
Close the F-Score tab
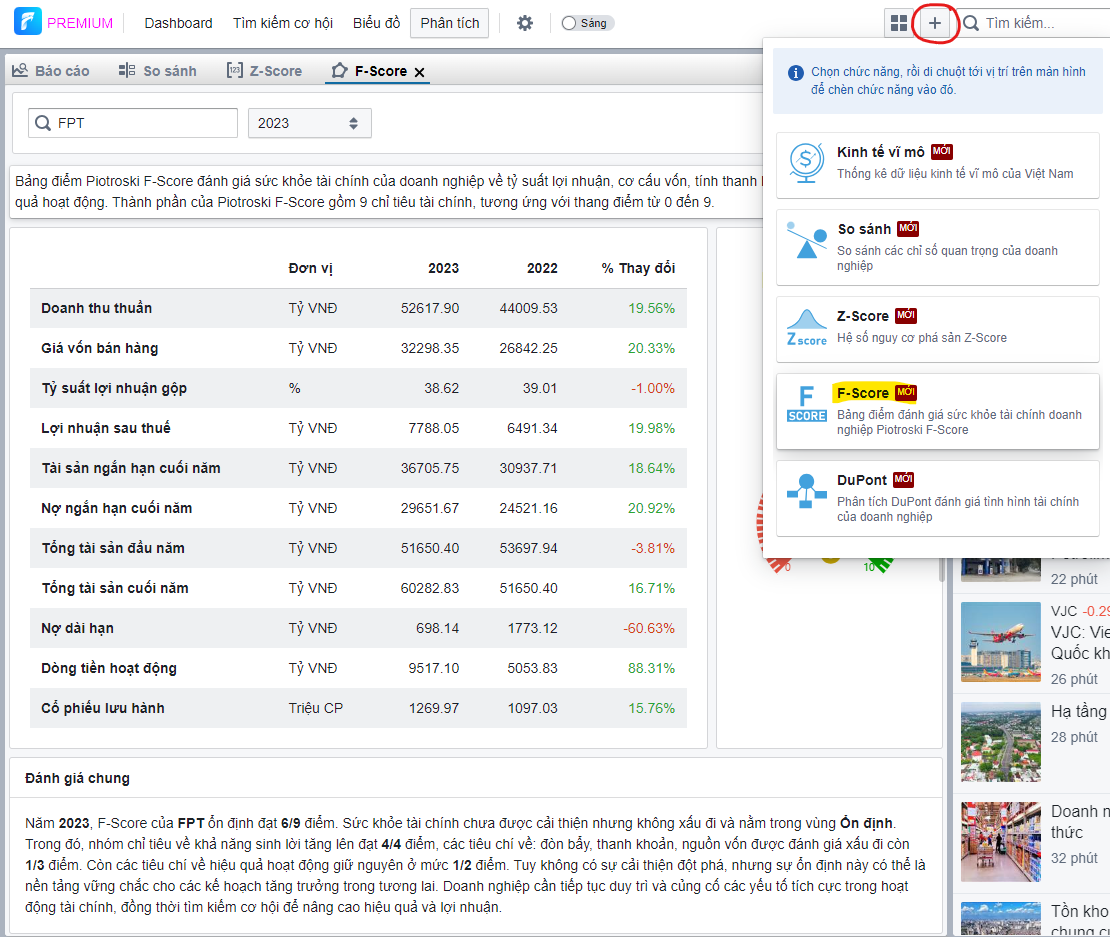420,72
